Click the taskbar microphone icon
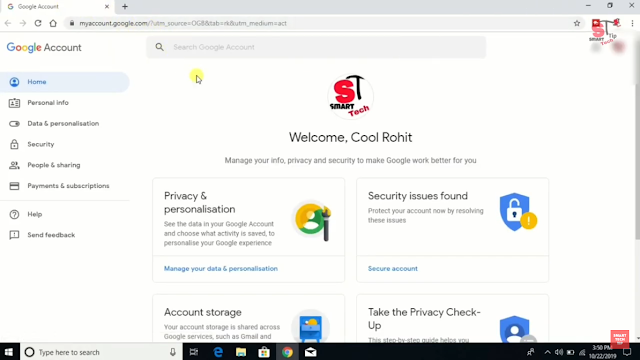 tap(173, 352)
